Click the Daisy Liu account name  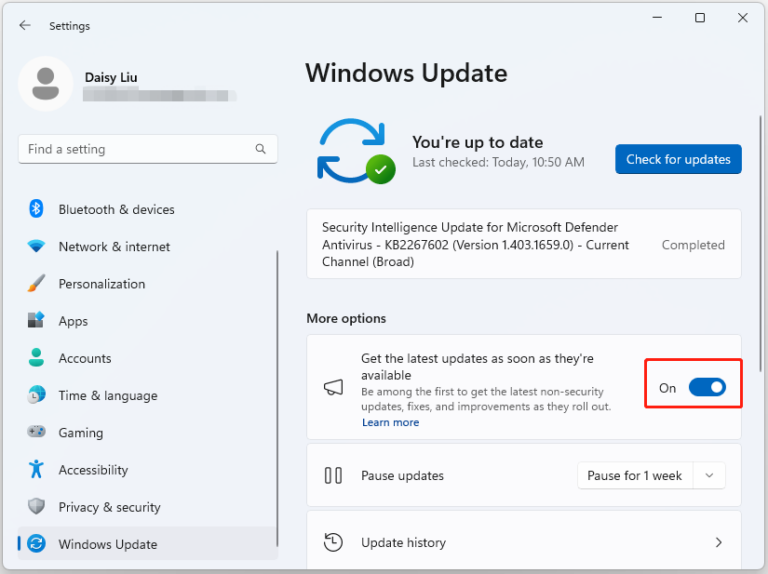111,77
